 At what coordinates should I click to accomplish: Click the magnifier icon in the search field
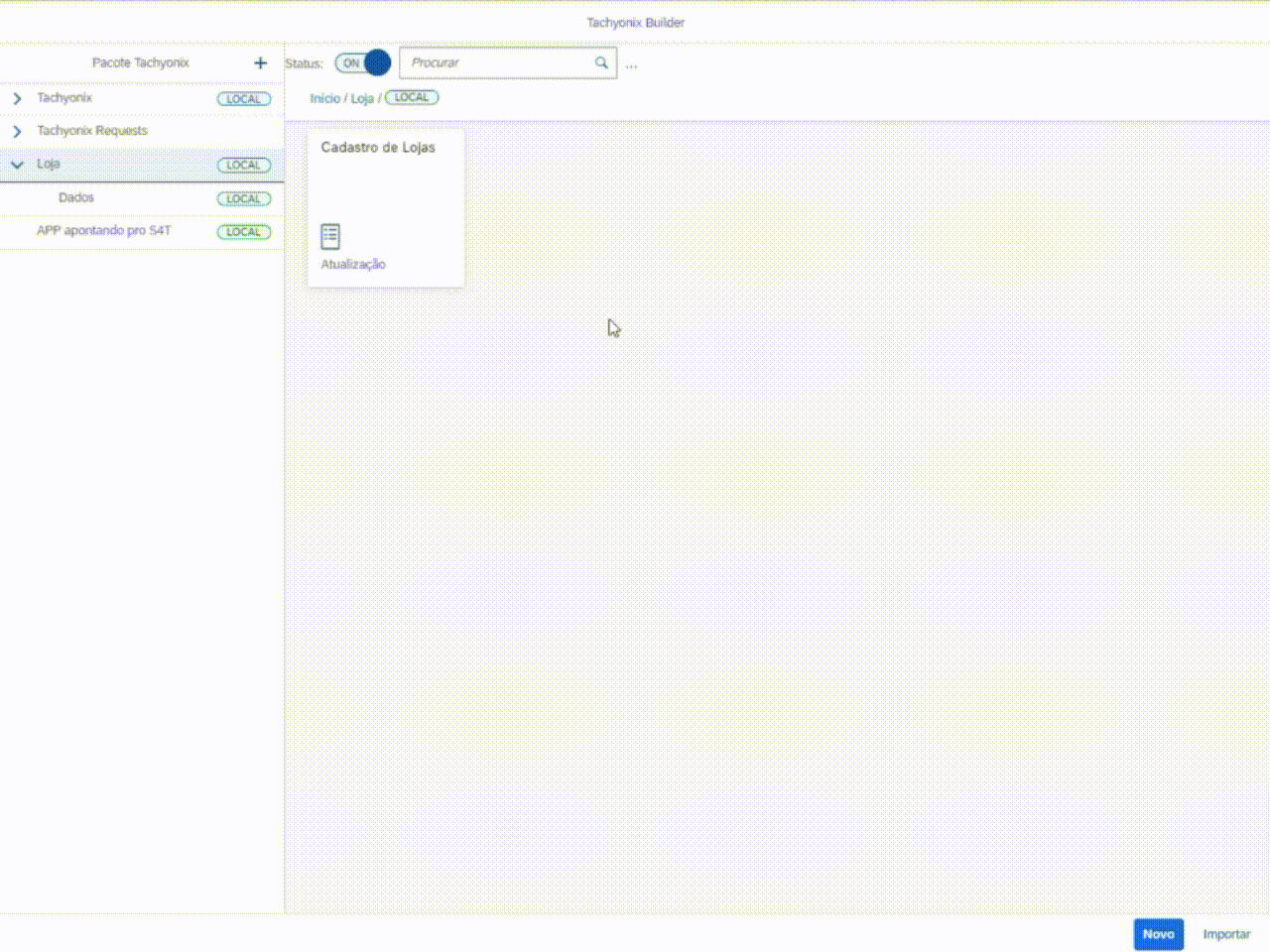tap(601, 63)
